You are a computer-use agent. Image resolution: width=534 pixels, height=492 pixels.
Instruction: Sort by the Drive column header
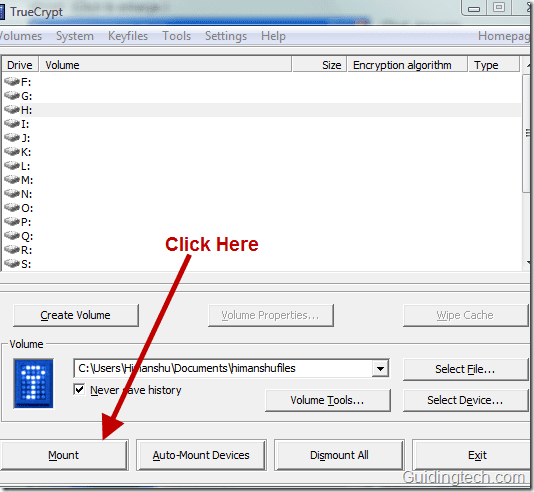(20, 65)
